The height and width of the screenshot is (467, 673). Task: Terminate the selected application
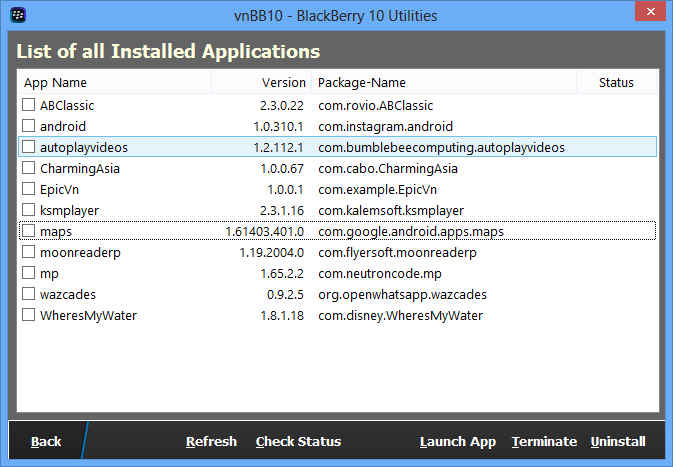(544, 442)
